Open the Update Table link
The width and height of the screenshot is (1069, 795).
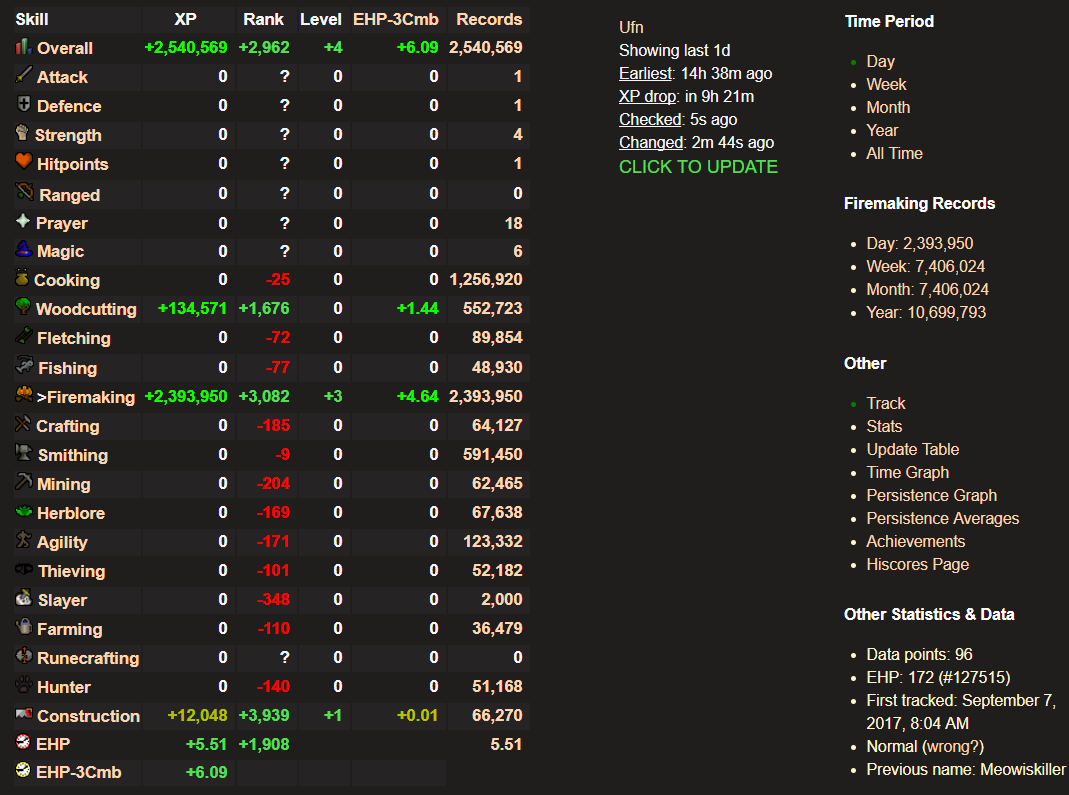912,449
